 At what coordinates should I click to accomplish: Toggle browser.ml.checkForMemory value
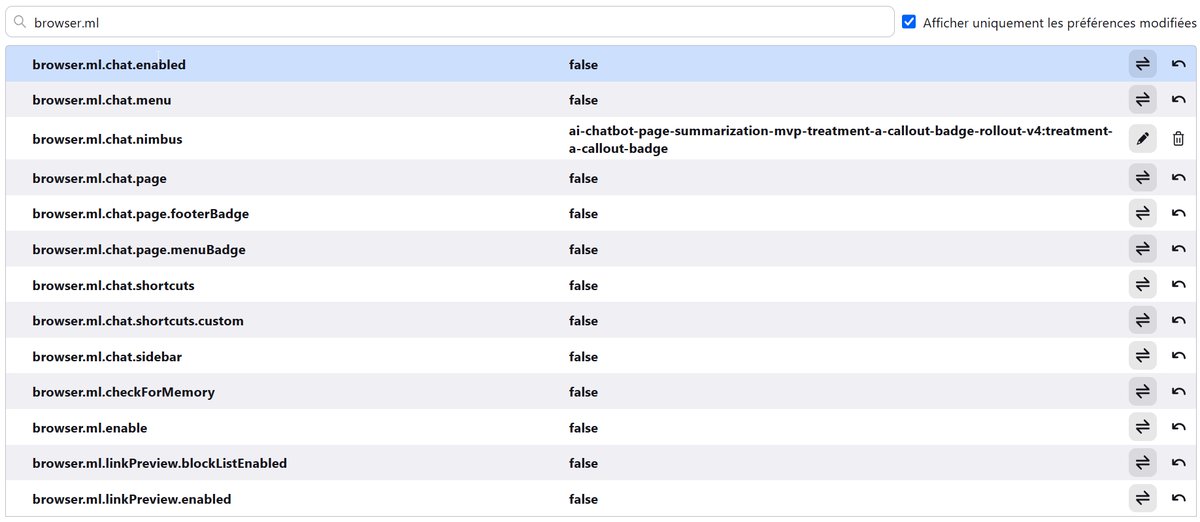click(x=1143, y=392)
